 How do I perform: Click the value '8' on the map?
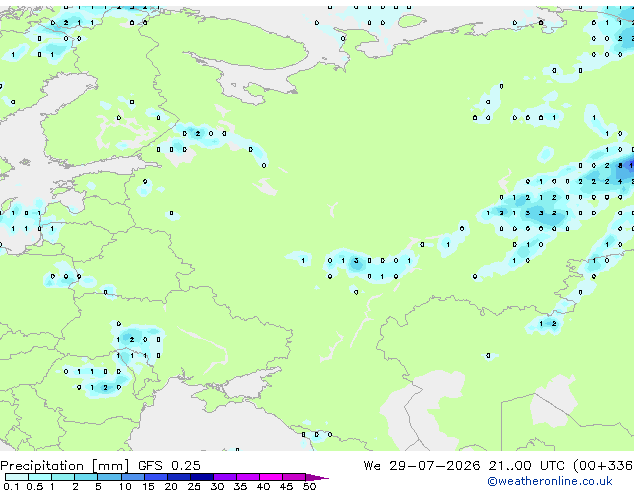pos(620,165)
